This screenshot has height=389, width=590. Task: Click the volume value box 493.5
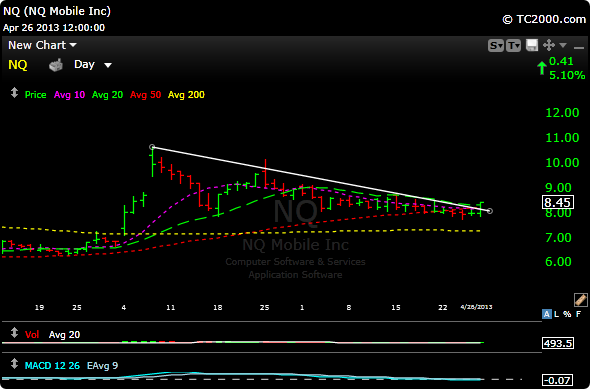(x=558, y=343)
